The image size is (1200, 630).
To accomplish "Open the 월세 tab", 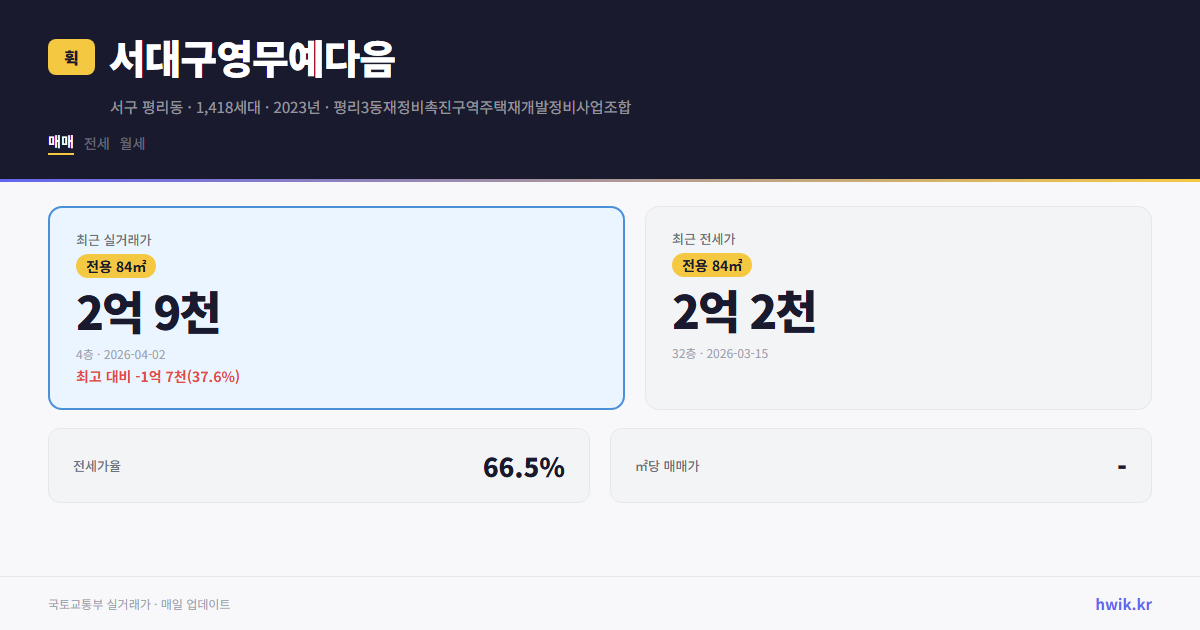I will 131,144.
